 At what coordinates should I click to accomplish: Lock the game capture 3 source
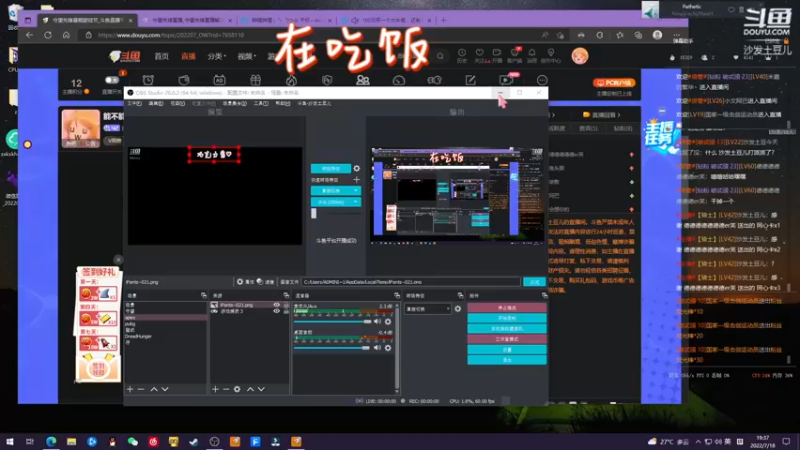tap(286, 311)
